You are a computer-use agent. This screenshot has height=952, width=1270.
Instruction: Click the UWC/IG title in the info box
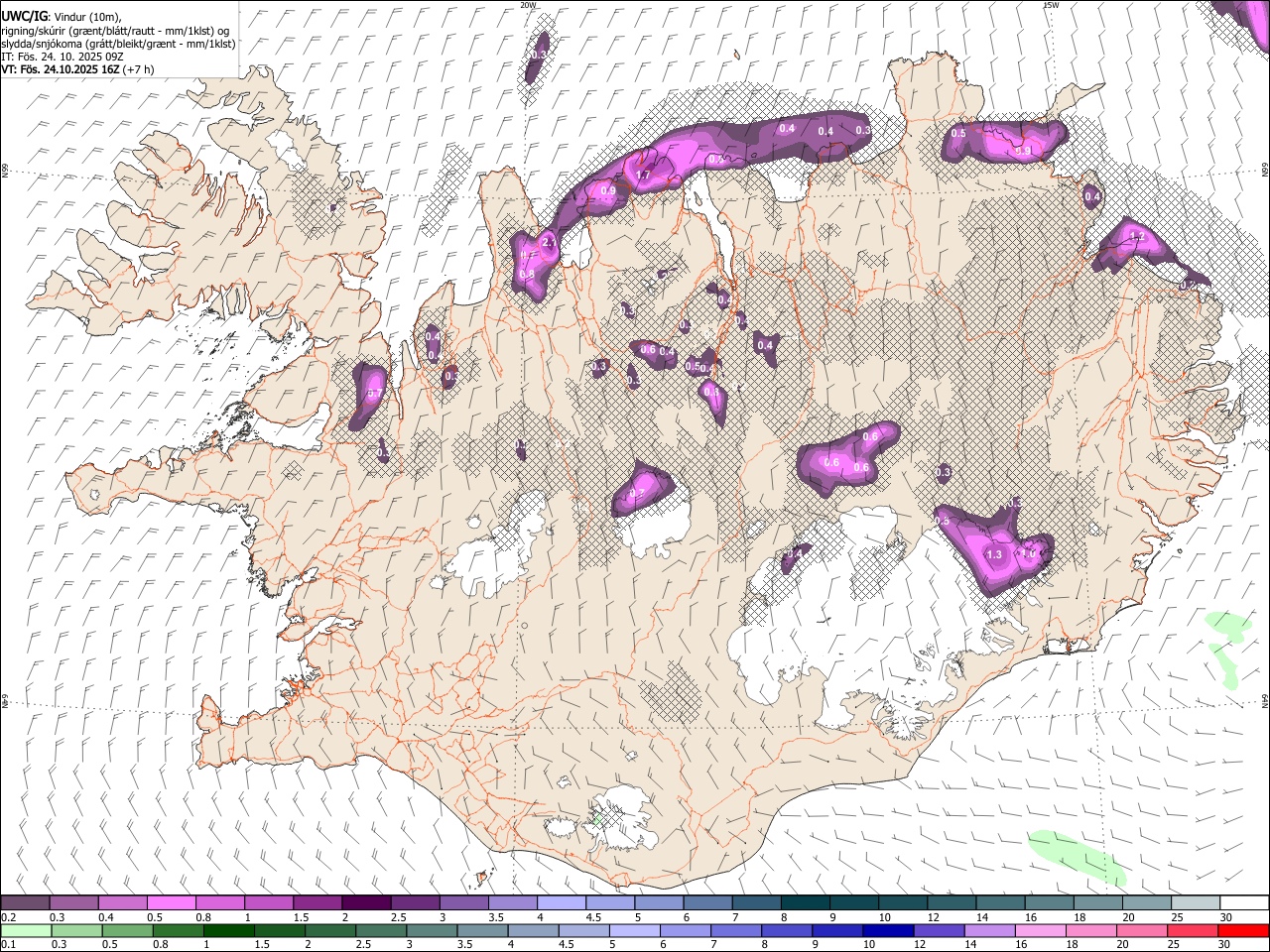pyautogui.click(x=23, y=16)
